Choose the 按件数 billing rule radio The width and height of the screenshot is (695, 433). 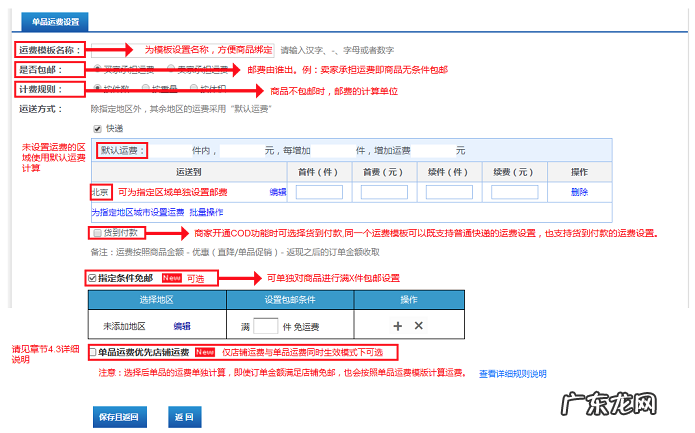pyautogui.click(x=98, y=88)
